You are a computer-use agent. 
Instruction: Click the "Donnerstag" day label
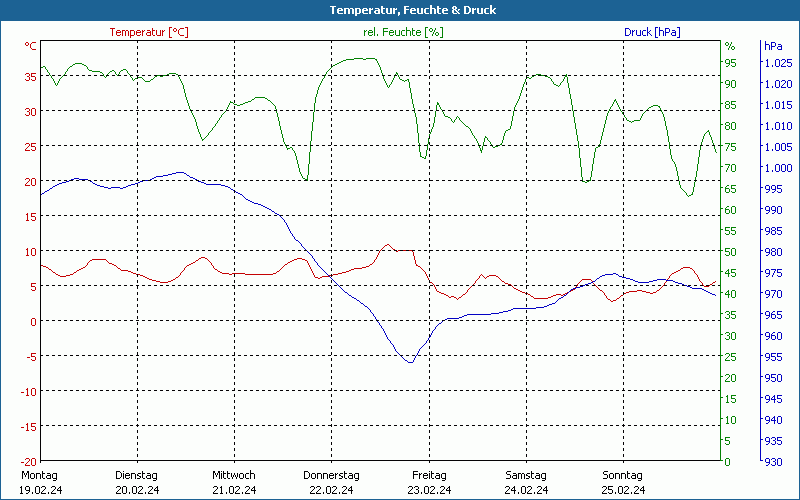tap(331, 475)
